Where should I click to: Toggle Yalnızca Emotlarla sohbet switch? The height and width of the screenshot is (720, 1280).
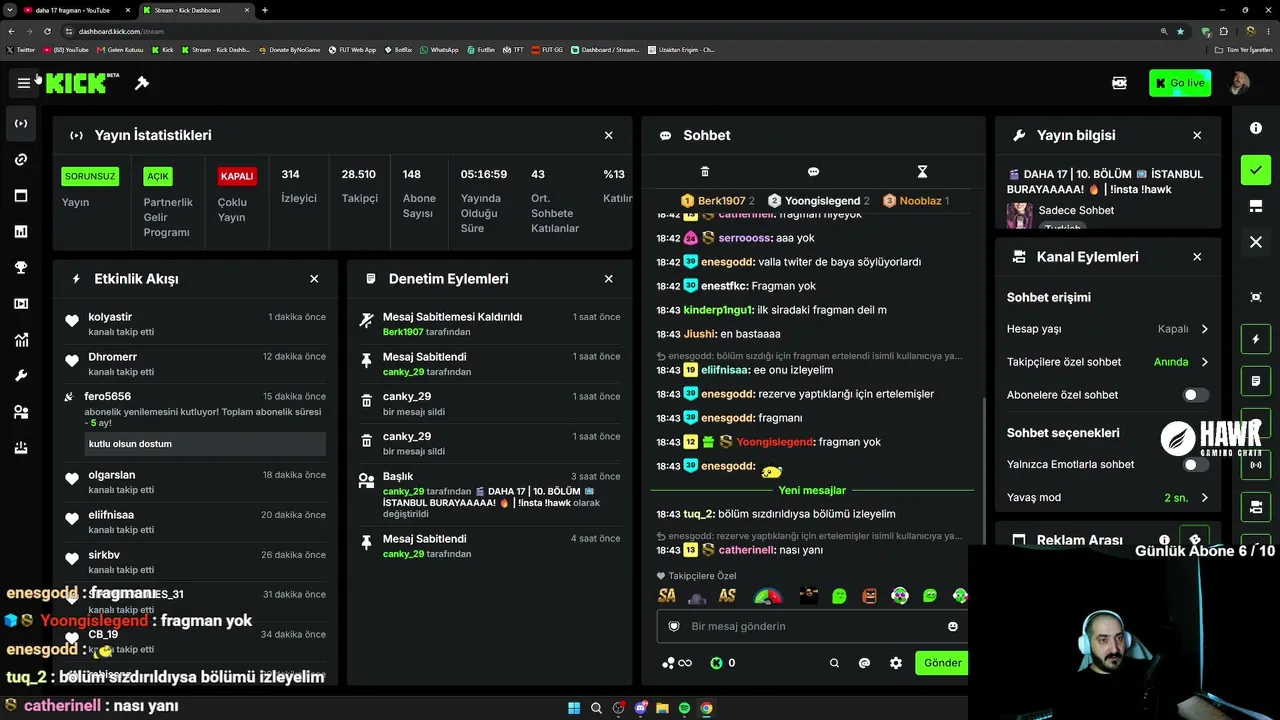point(1195,465)
